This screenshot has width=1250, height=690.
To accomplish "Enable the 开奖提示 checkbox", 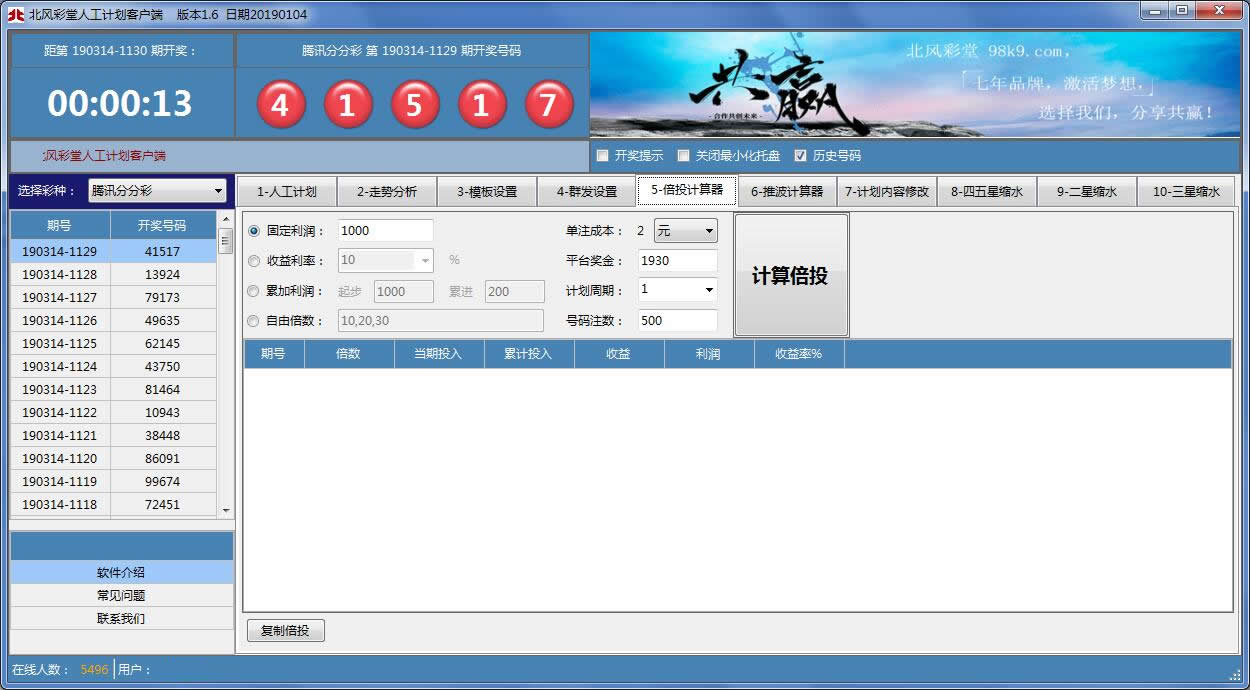I will click(x=602, y=156).
